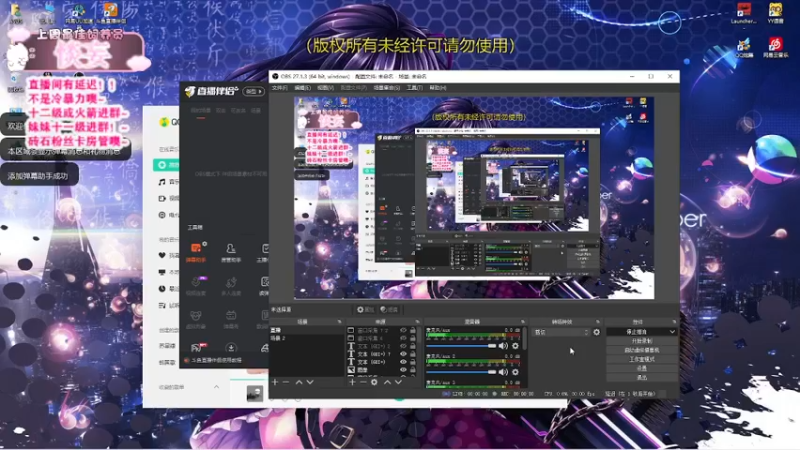Add a new scene with plus icon

pyautogui.click(x=275, y=382)
